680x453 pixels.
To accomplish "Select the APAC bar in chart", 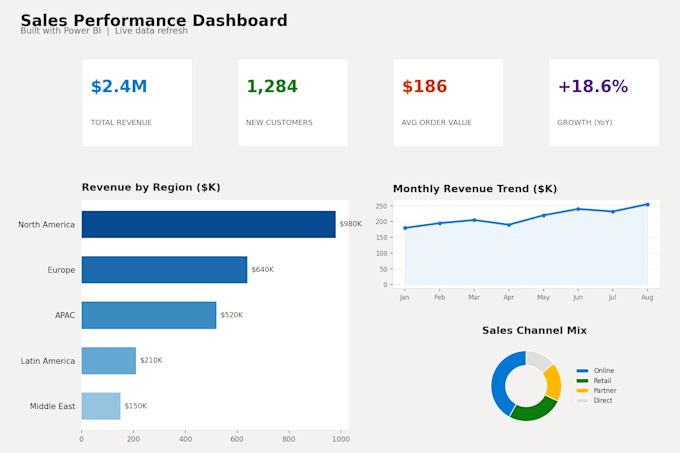I will coord(149,315).
